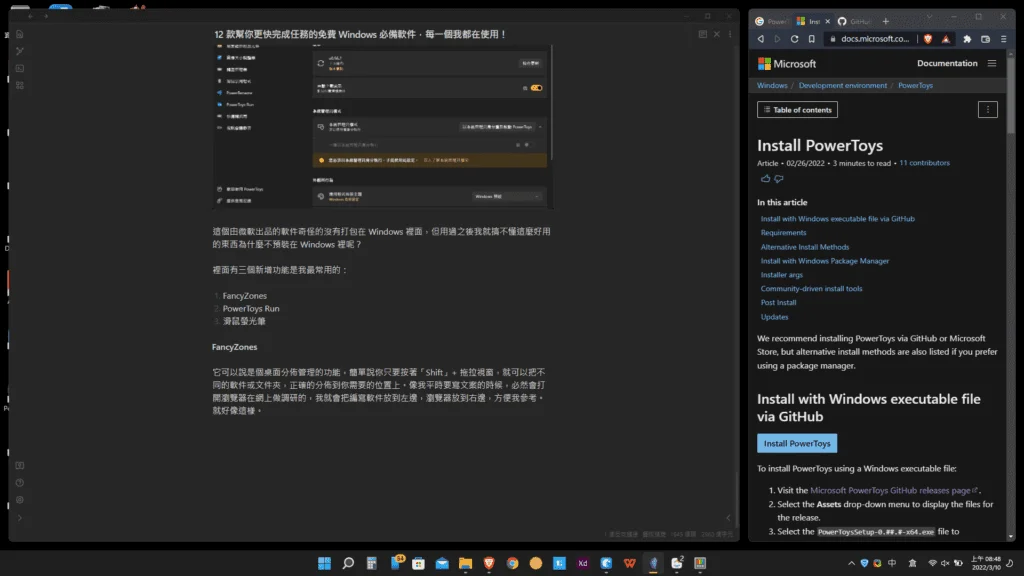Navigate back with the note app's arrow
The height and width of the screenshot is (576, 1024).
coord(30,16)
